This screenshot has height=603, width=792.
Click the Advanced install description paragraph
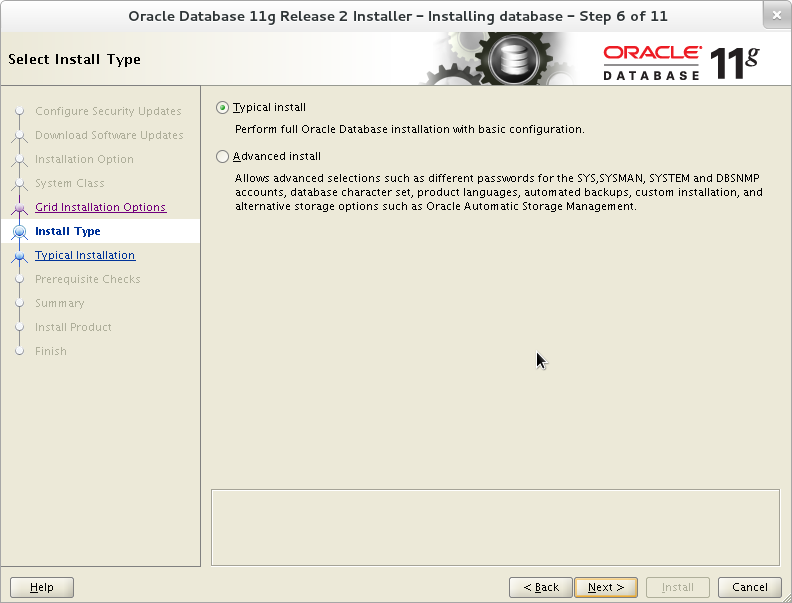(499, 192)
